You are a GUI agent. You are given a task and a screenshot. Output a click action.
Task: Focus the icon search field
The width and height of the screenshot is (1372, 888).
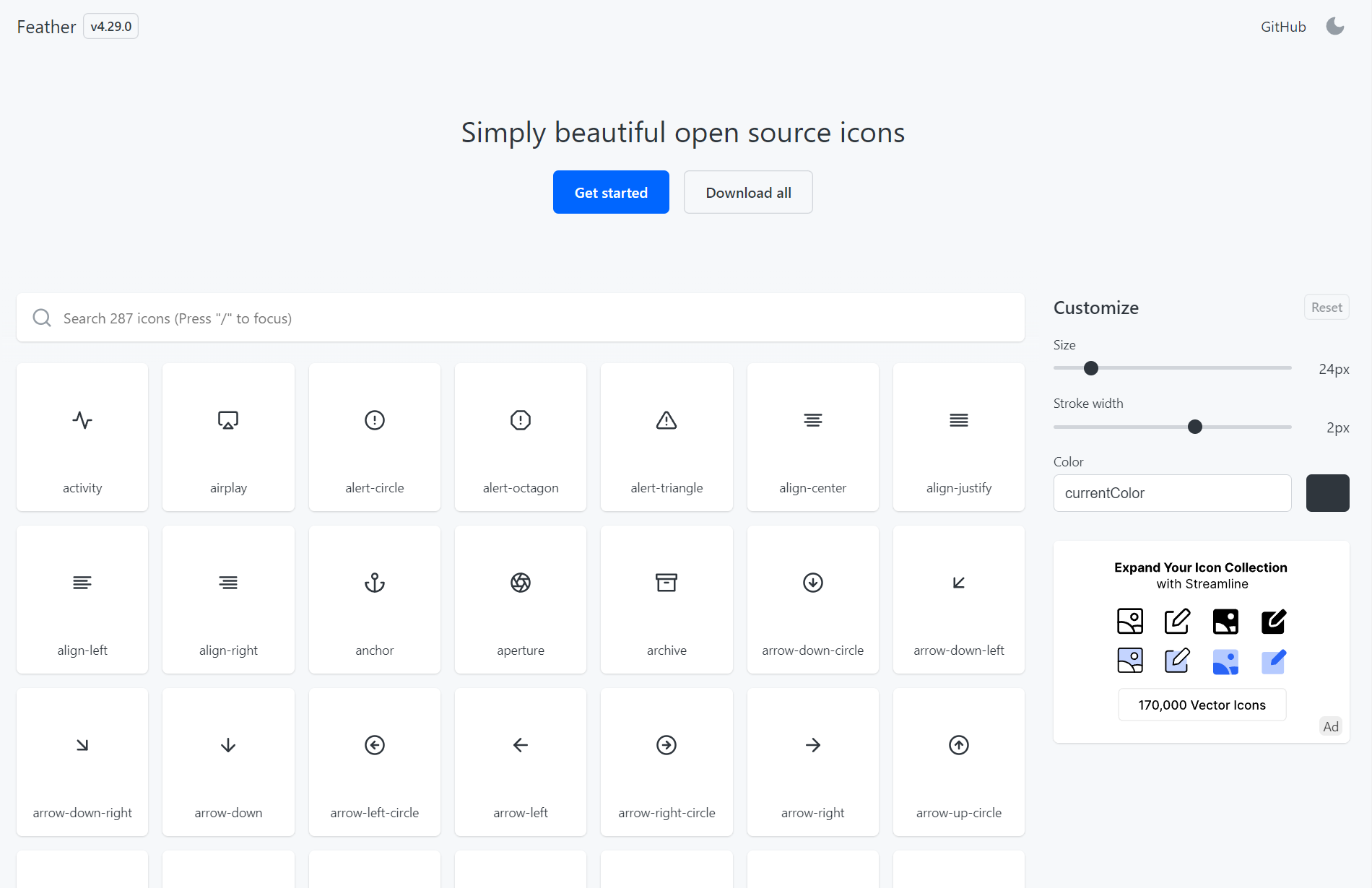click(x=521, y=318)
